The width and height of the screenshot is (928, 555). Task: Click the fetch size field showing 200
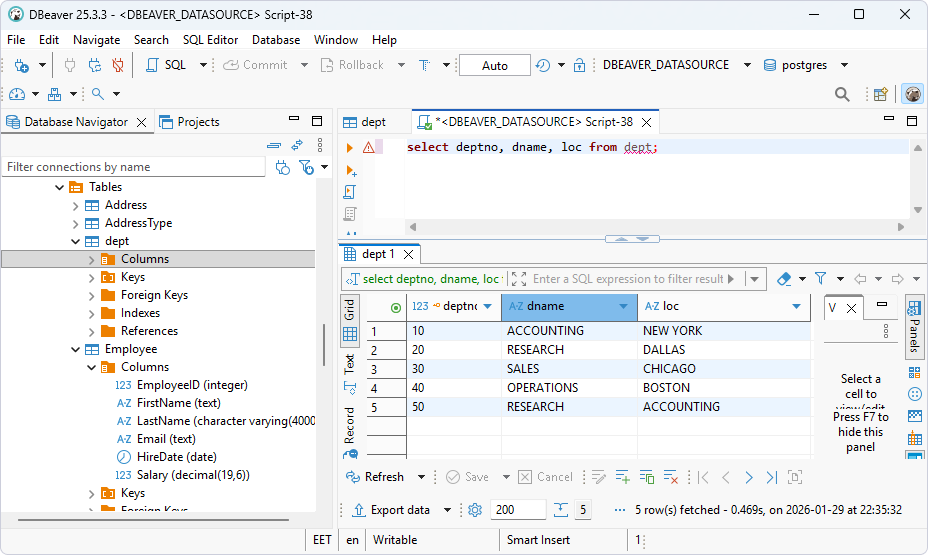click(x=518, y=510)
